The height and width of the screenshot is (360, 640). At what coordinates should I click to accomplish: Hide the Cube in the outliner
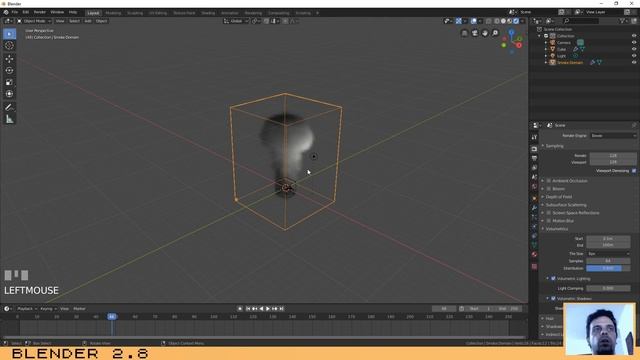pos(634,49)
